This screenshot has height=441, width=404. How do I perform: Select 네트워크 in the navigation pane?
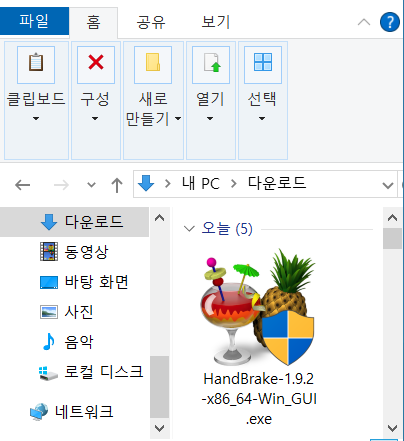click(x=74, y=412)
